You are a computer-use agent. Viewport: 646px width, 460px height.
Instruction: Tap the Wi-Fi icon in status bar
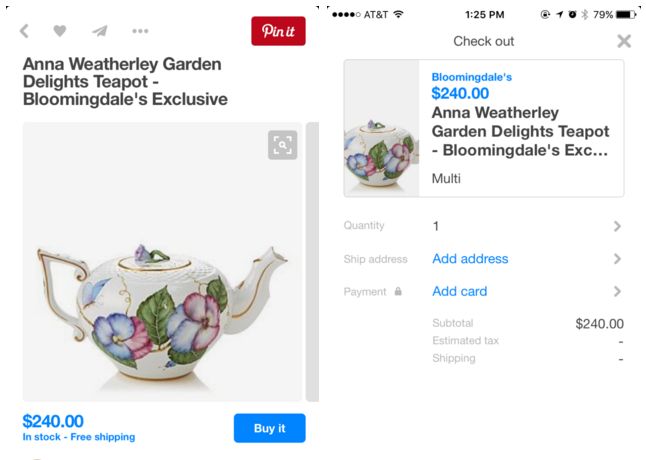[x=398, y=15]
